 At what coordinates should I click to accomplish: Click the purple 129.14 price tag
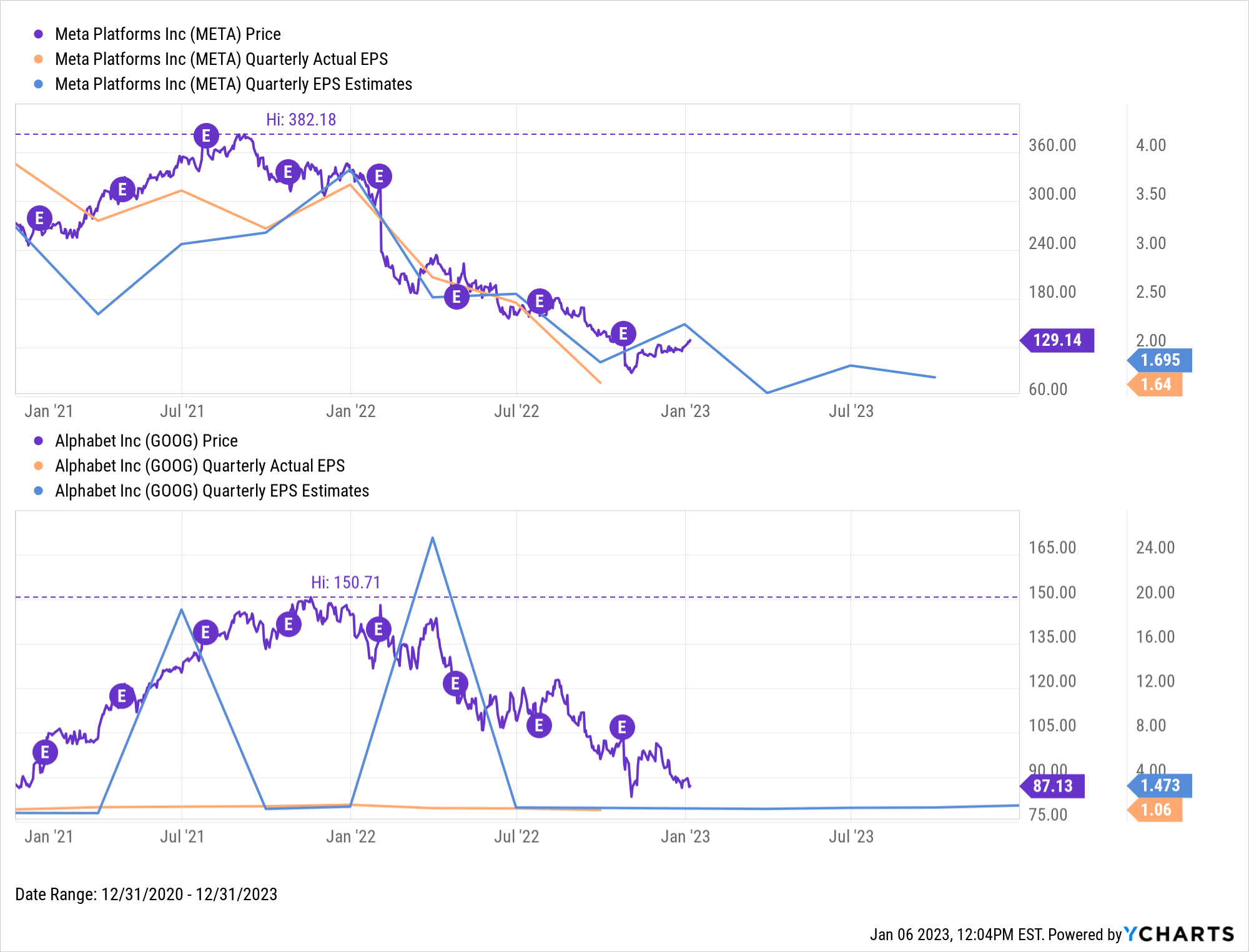point(1057,340)
